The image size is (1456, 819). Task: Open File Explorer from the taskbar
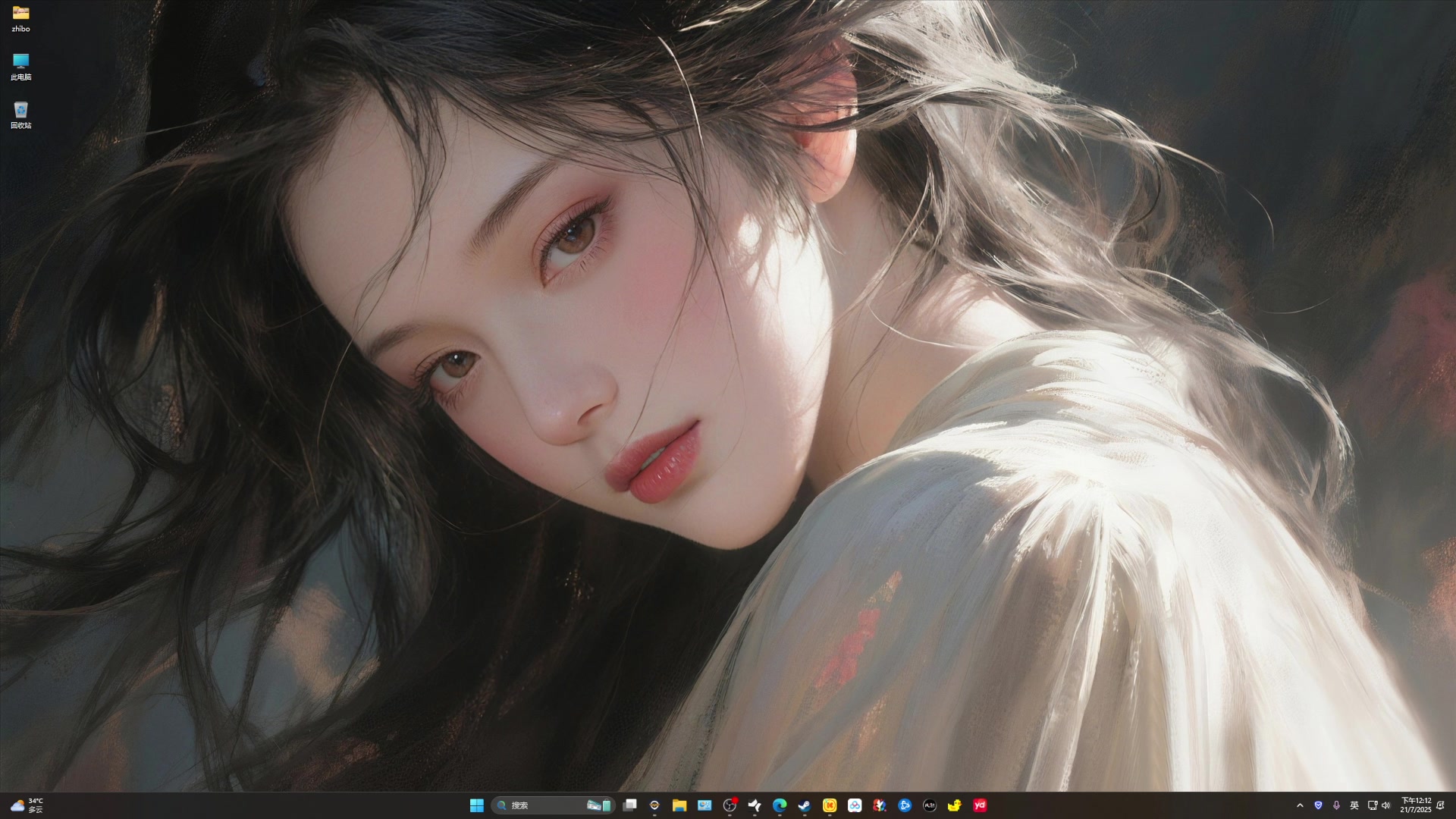[679, 805]
